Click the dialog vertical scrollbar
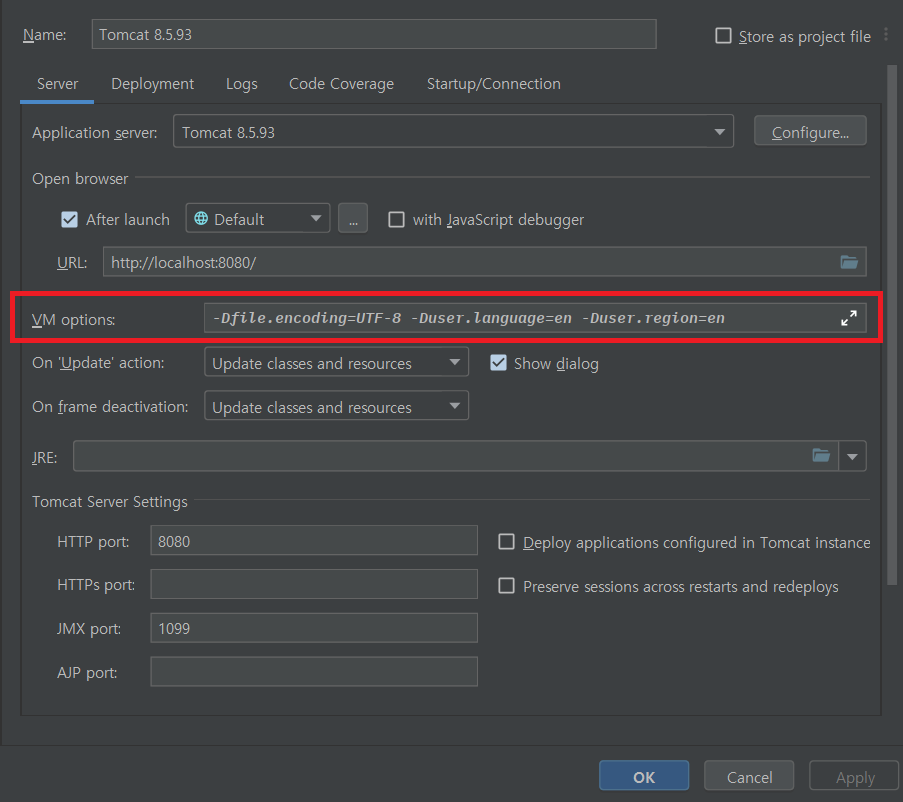 (892, 325)
